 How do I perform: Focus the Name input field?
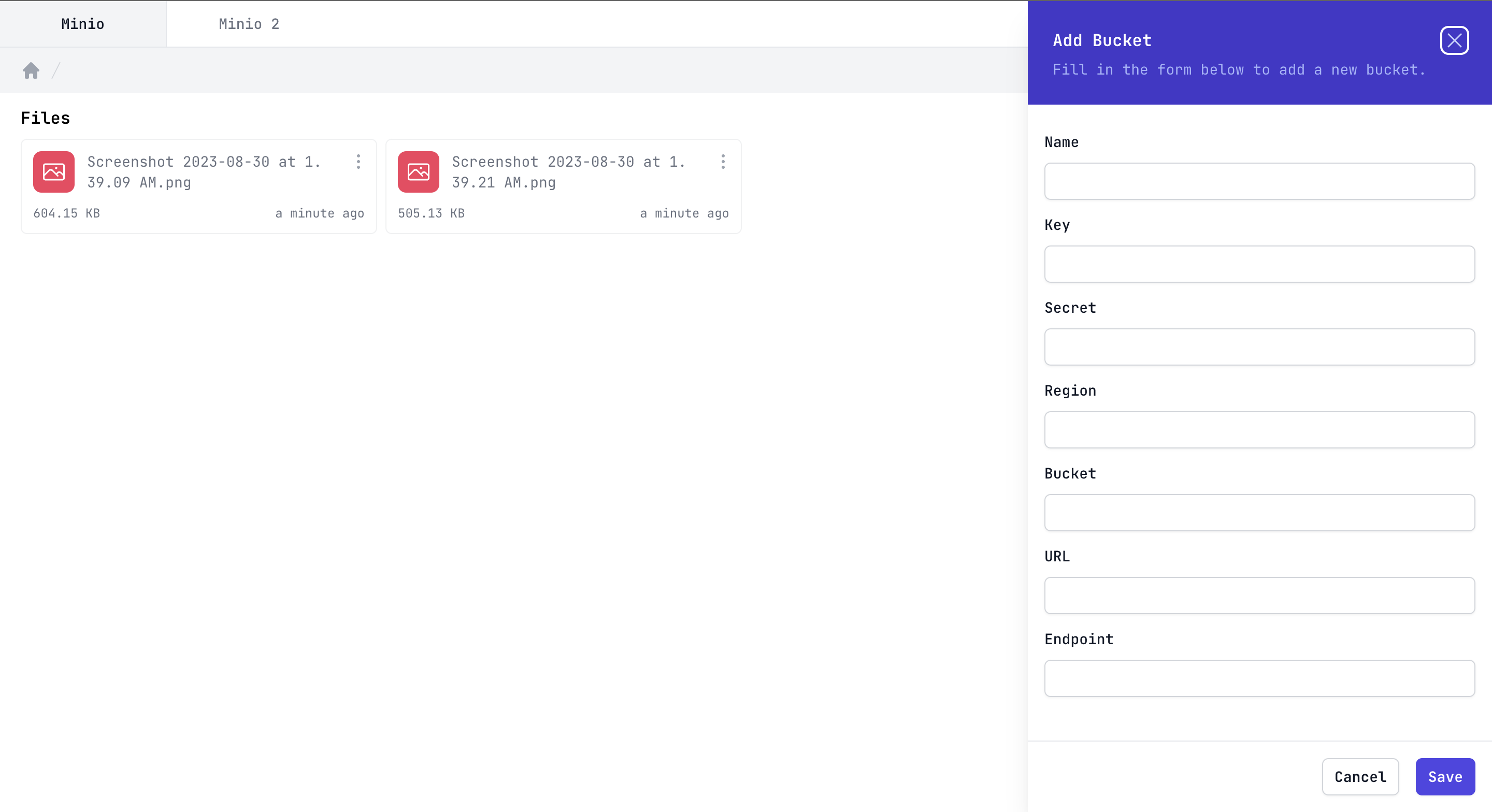1259,181
